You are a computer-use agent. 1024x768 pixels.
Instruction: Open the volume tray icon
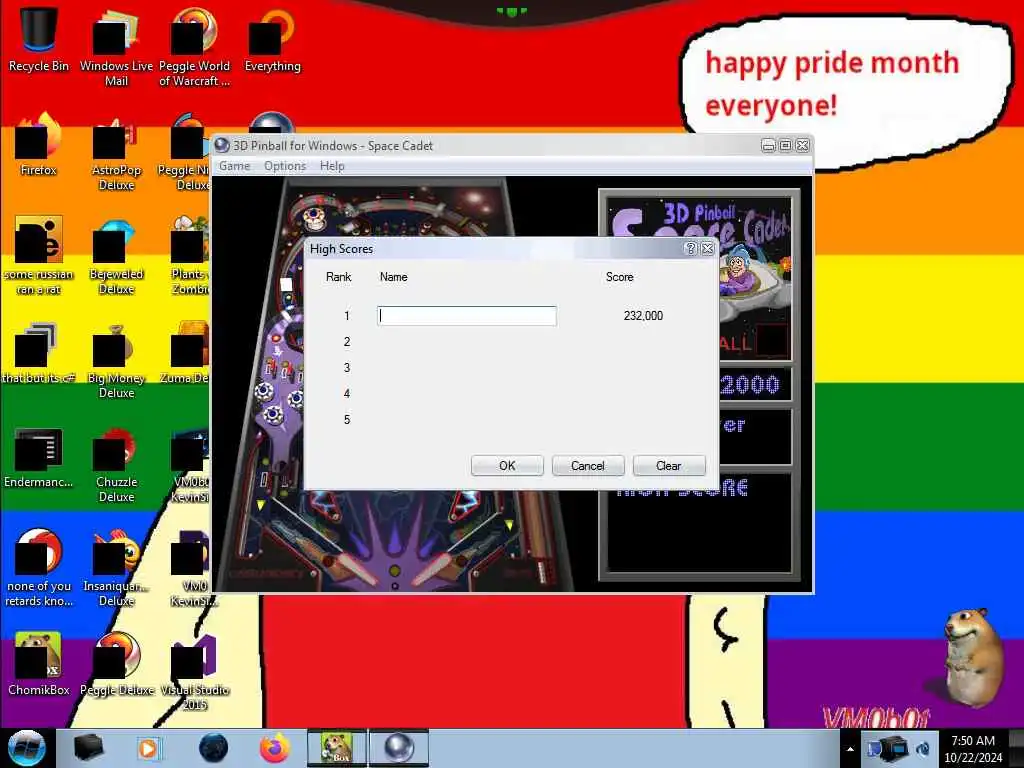coord(923,749)
